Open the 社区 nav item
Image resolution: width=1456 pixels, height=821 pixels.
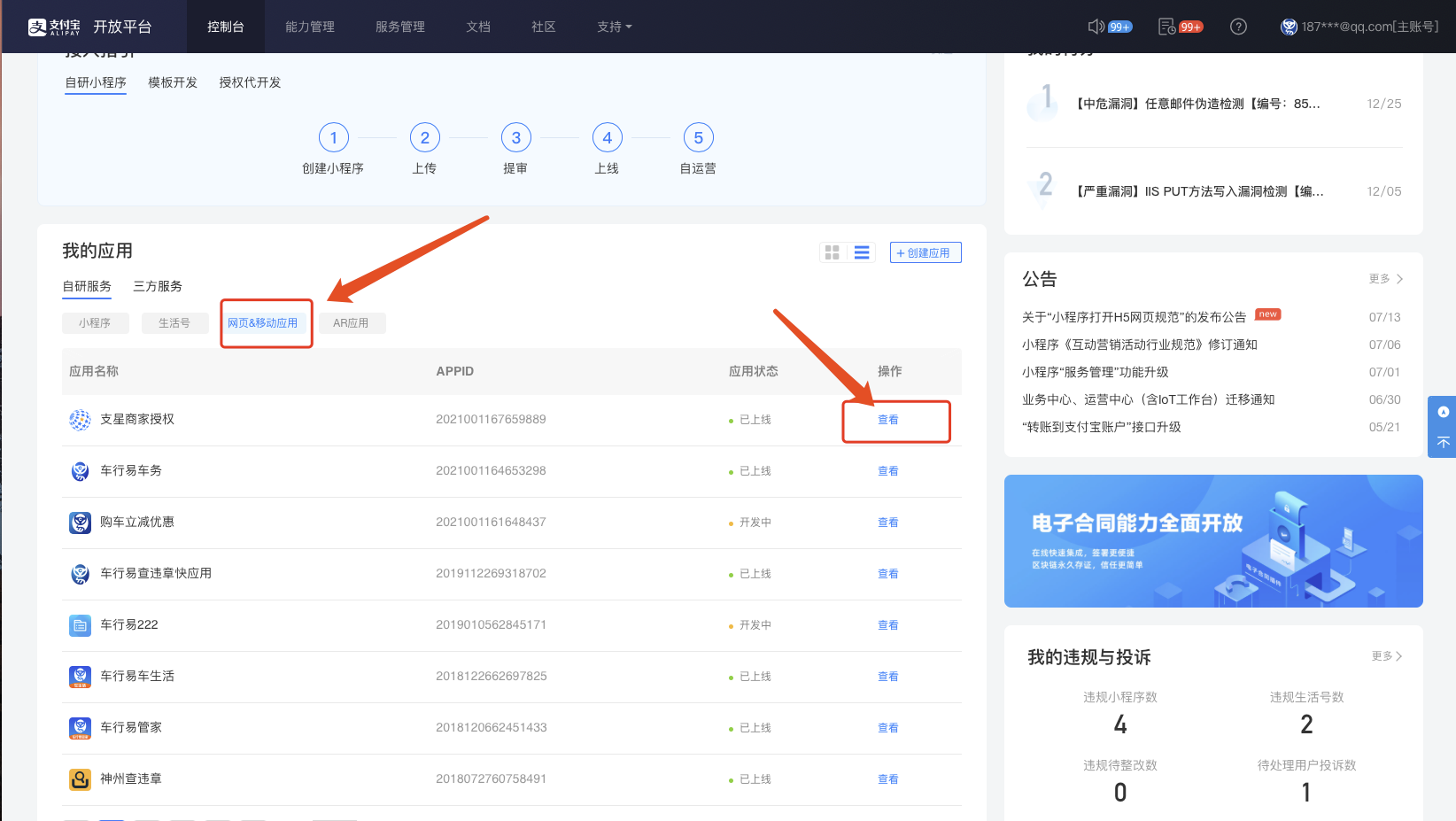(544, 27)
